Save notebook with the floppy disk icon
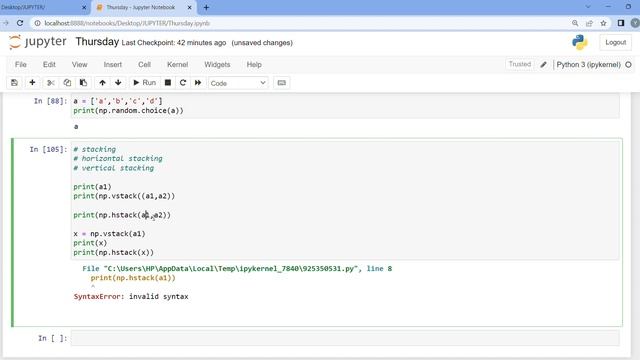 tap(14, 83)
